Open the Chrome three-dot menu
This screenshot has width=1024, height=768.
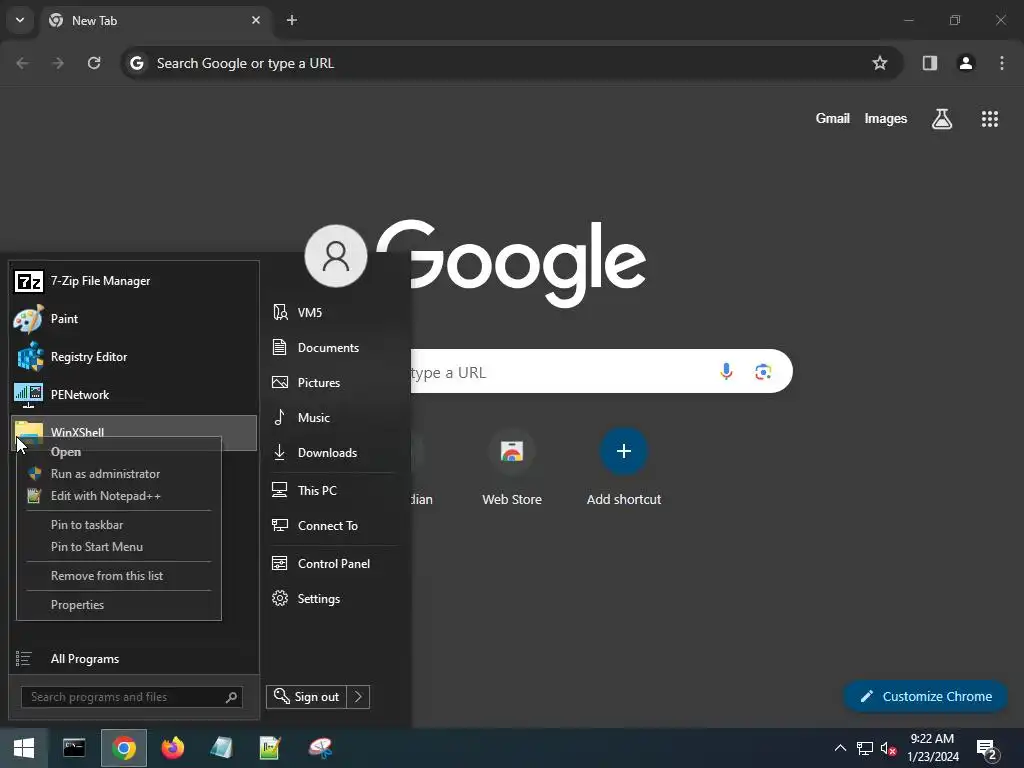[1002, 63]
